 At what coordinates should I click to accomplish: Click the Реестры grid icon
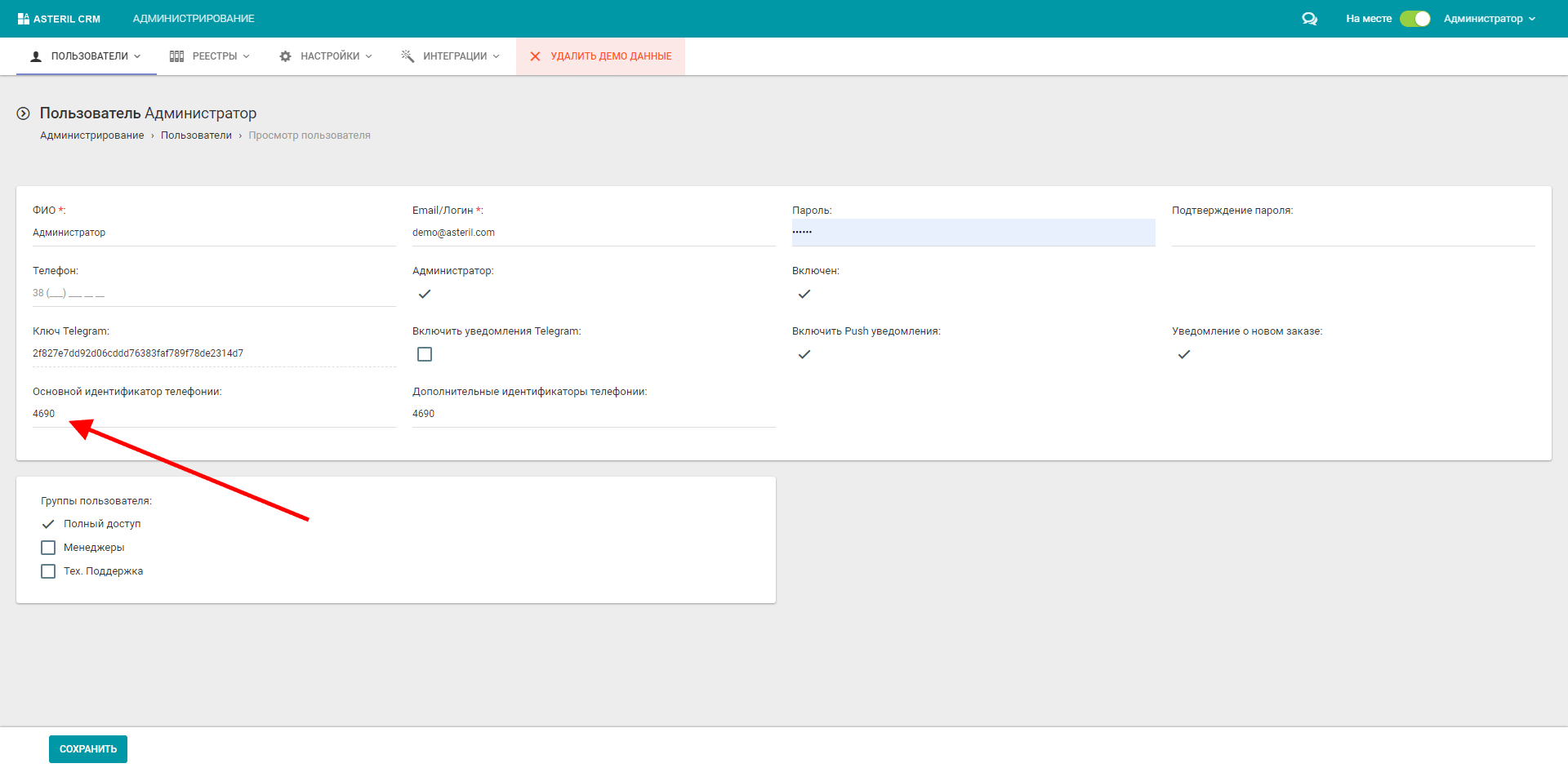click(176, 56)
